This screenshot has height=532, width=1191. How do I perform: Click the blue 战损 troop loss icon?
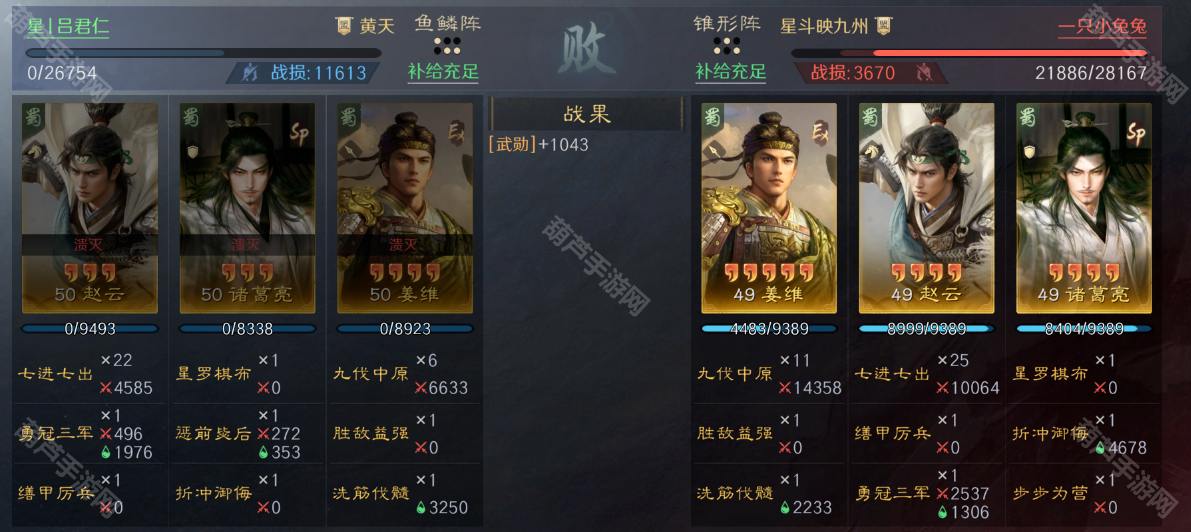point(249,73)
